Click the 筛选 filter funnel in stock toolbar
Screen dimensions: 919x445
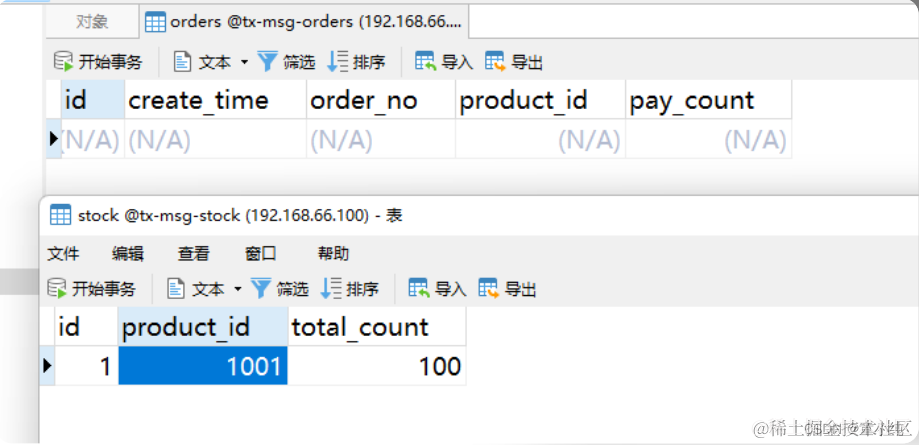(261, 288)
